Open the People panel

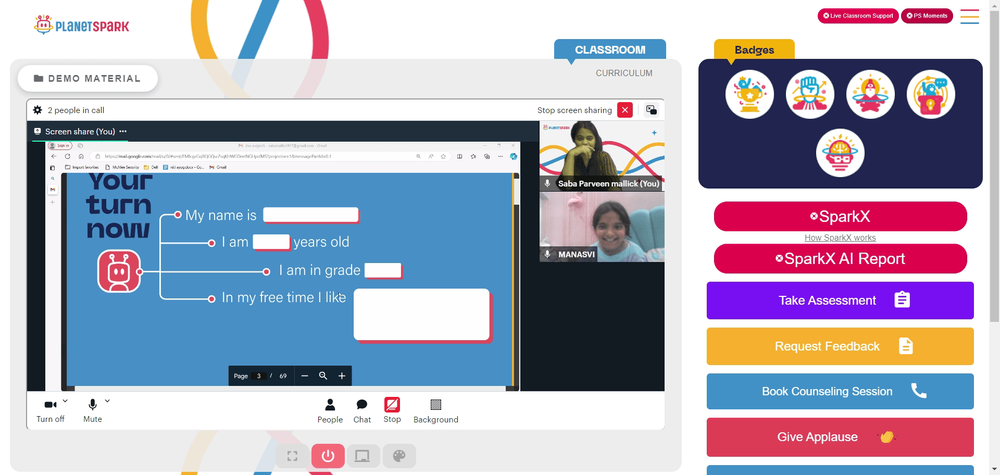click(x=330, y=411)
